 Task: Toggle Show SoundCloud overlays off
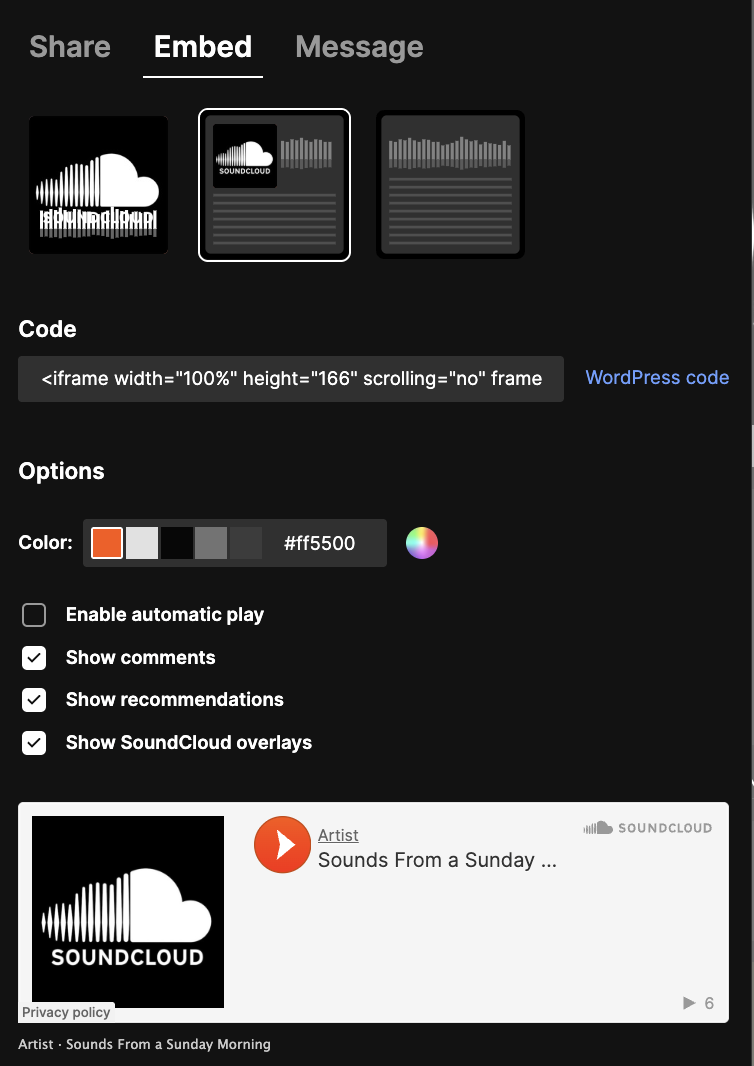pyautogui.click(x=34, y=743)
